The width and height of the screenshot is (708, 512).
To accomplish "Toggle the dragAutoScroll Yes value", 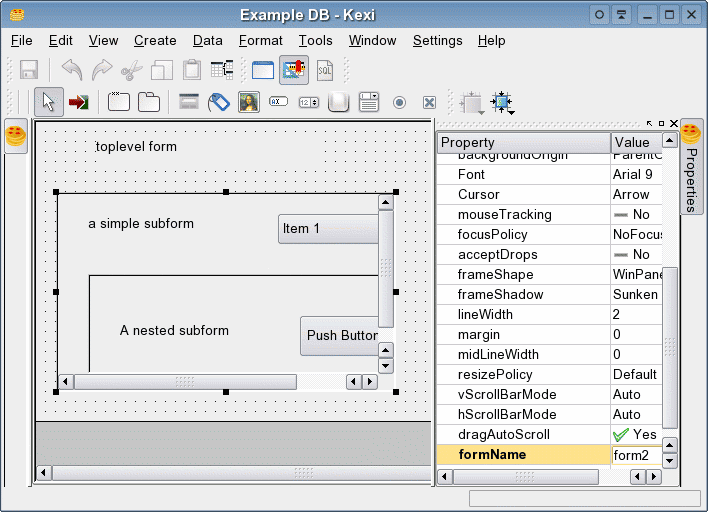I will click(635, 435).
